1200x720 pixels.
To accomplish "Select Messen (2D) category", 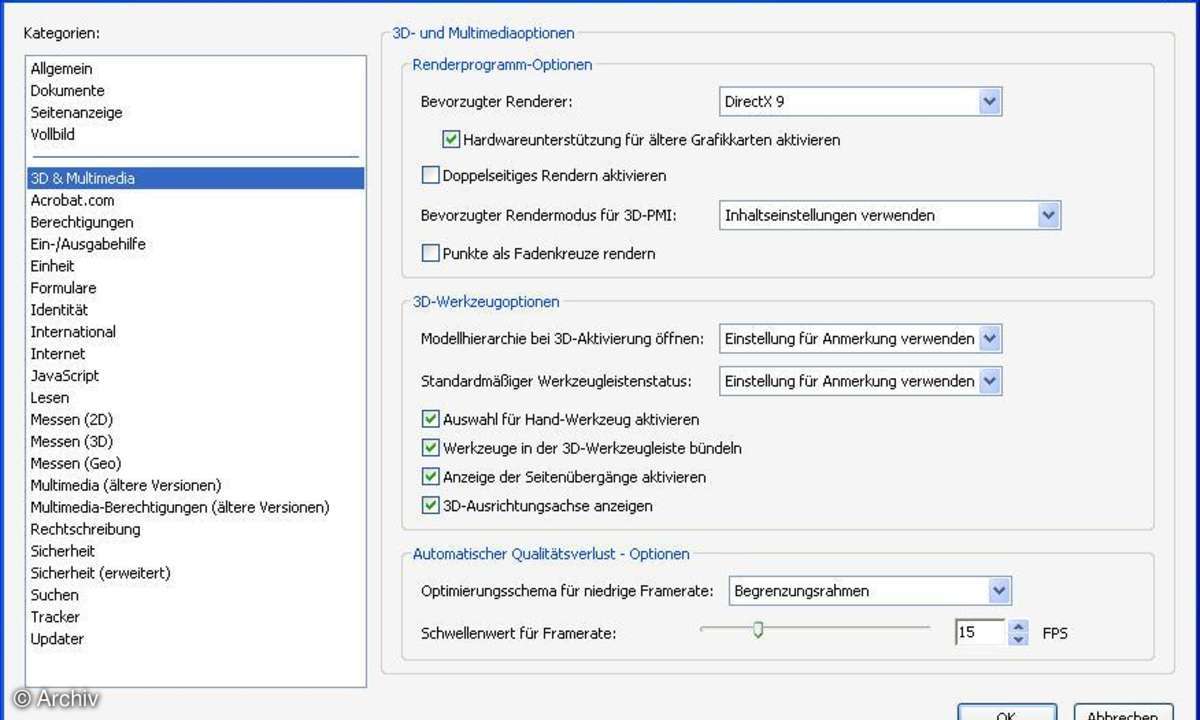I will point(195,420).
